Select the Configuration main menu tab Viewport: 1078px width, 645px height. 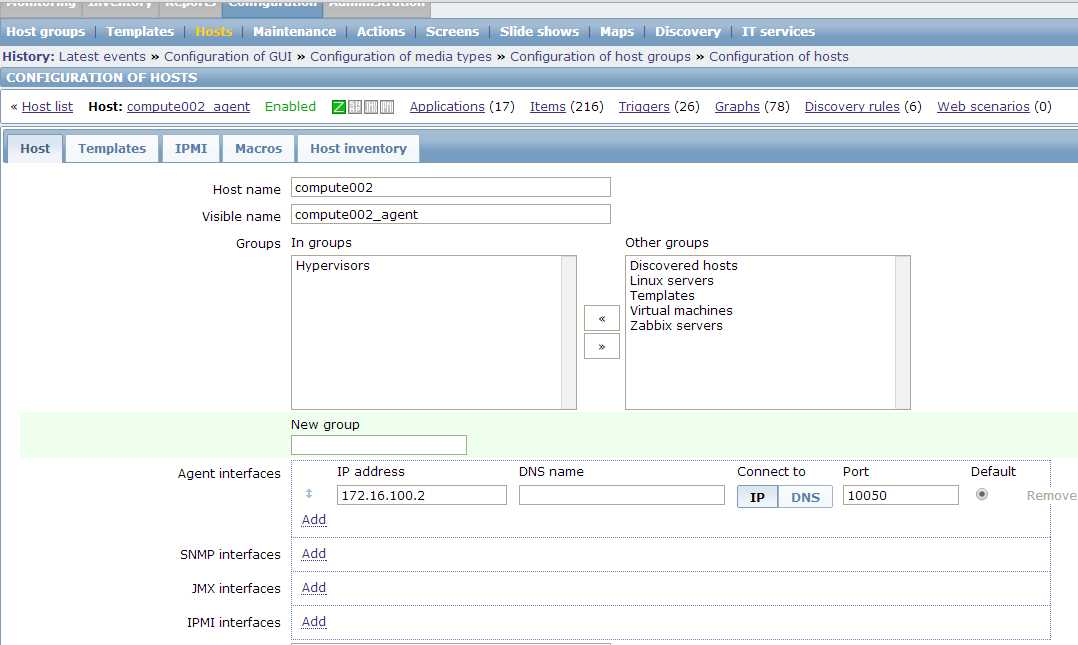(x=273, y=6)
